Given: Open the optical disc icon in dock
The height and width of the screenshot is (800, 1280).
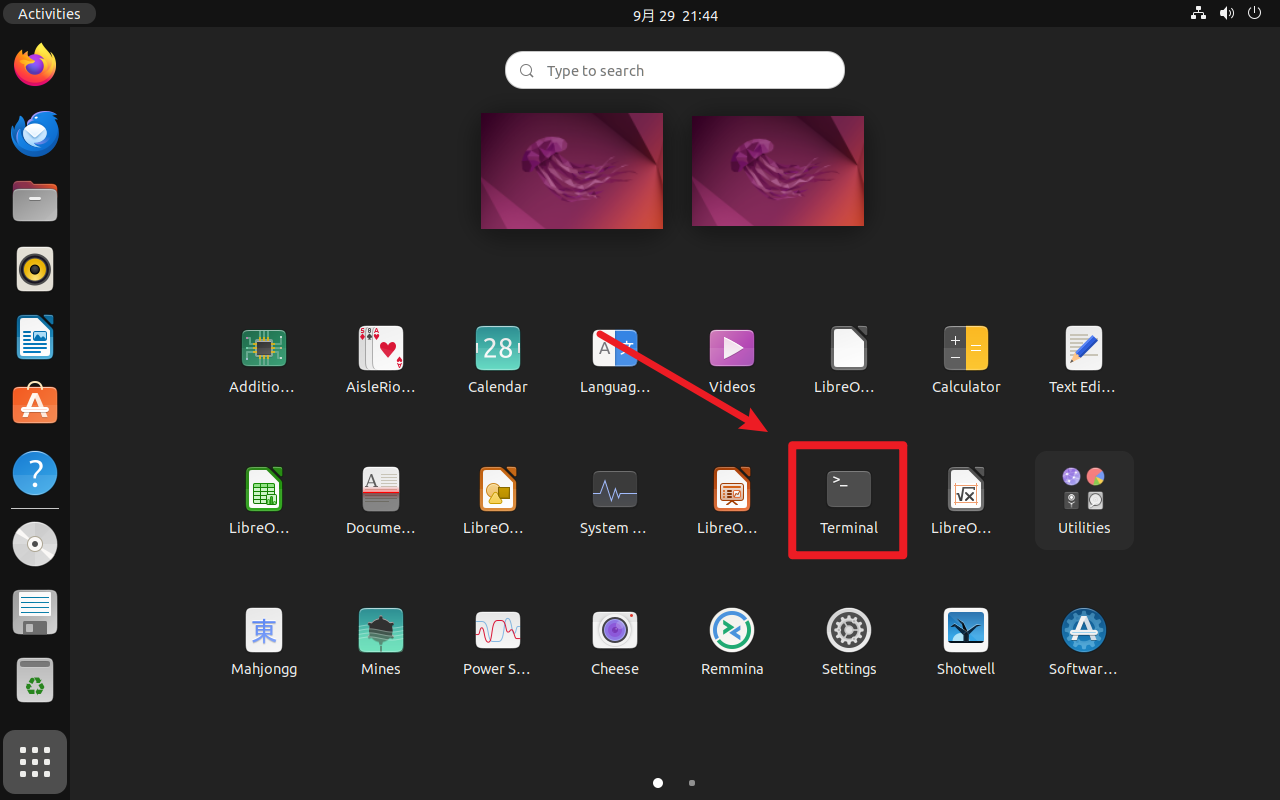Looking at the screenshot, I should tap(35, 544).
